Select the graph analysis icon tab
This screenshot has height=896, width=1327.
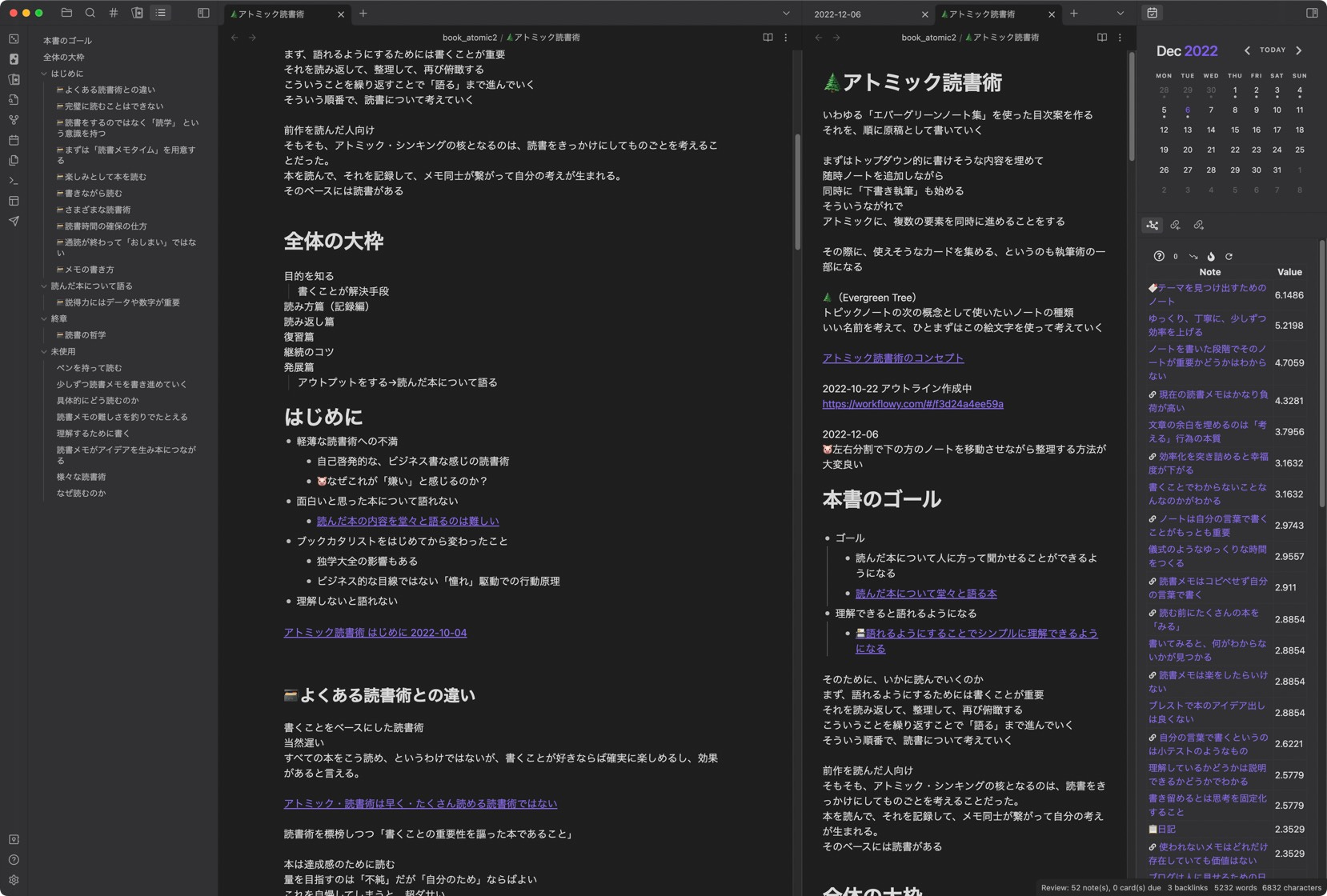coord(1152,225)
